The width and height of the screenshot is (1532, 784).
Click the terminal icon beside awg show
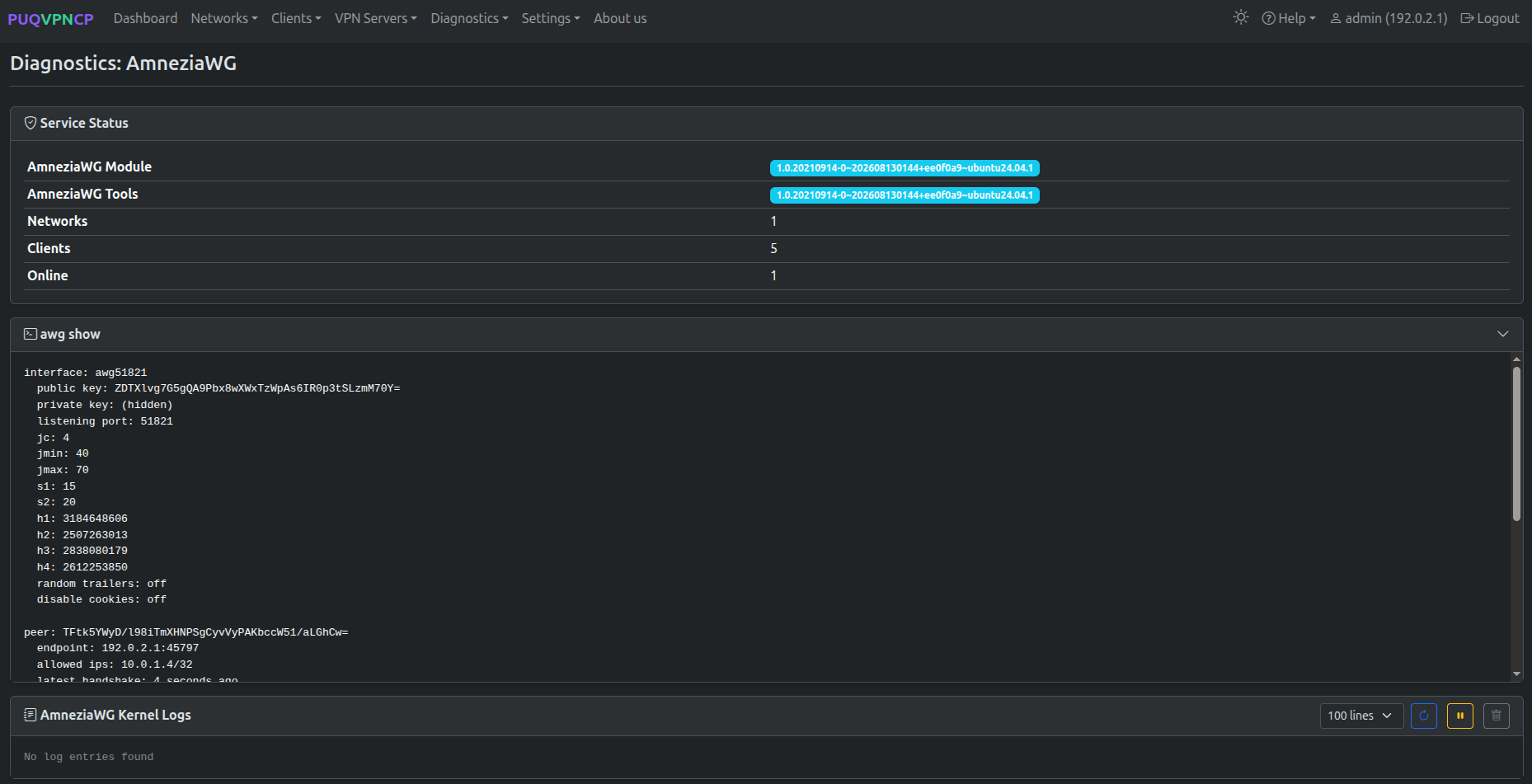31,334
